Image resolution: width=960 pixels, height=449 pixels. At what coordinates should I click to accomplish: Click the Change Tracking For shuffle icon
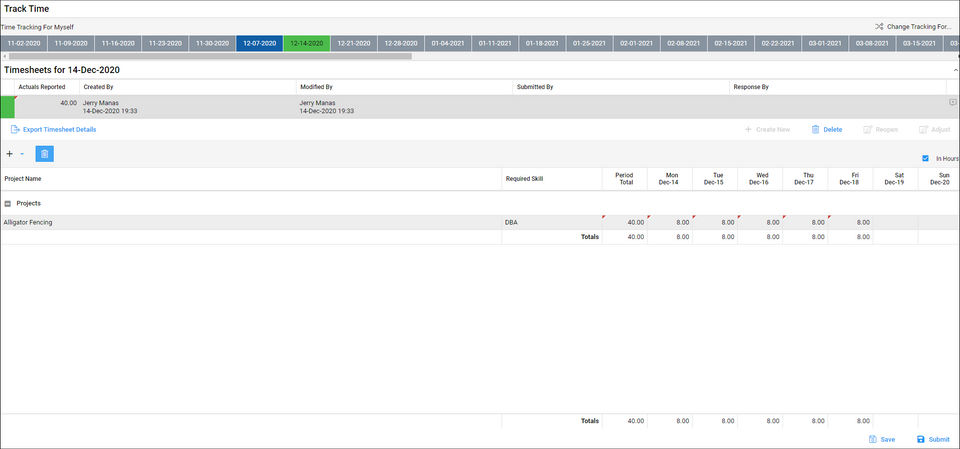tap(879, 27)
